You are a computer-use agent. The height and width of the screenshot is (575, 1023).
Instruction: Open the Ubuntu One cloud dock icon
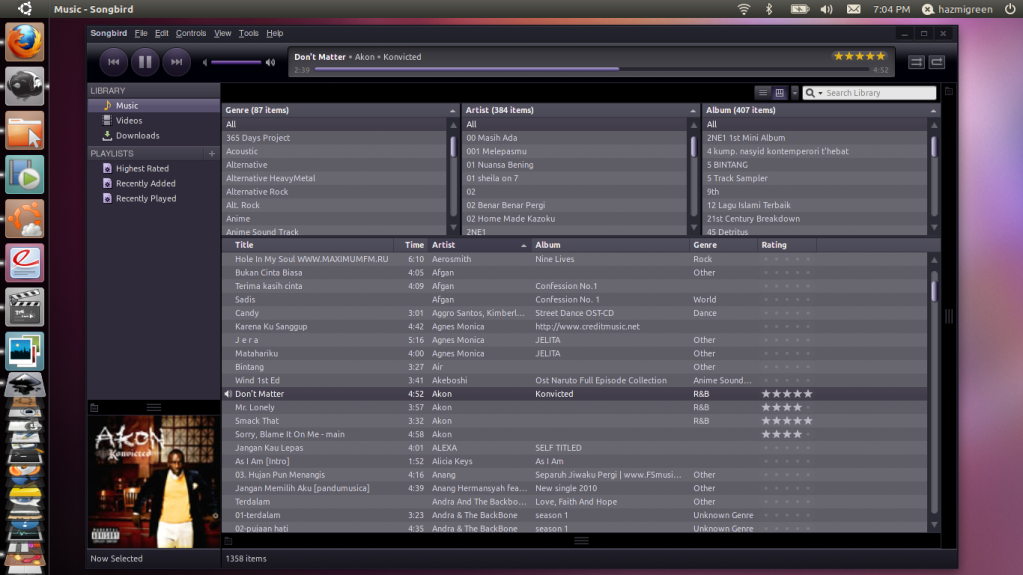pyautogui.click(x=25, y=219)
